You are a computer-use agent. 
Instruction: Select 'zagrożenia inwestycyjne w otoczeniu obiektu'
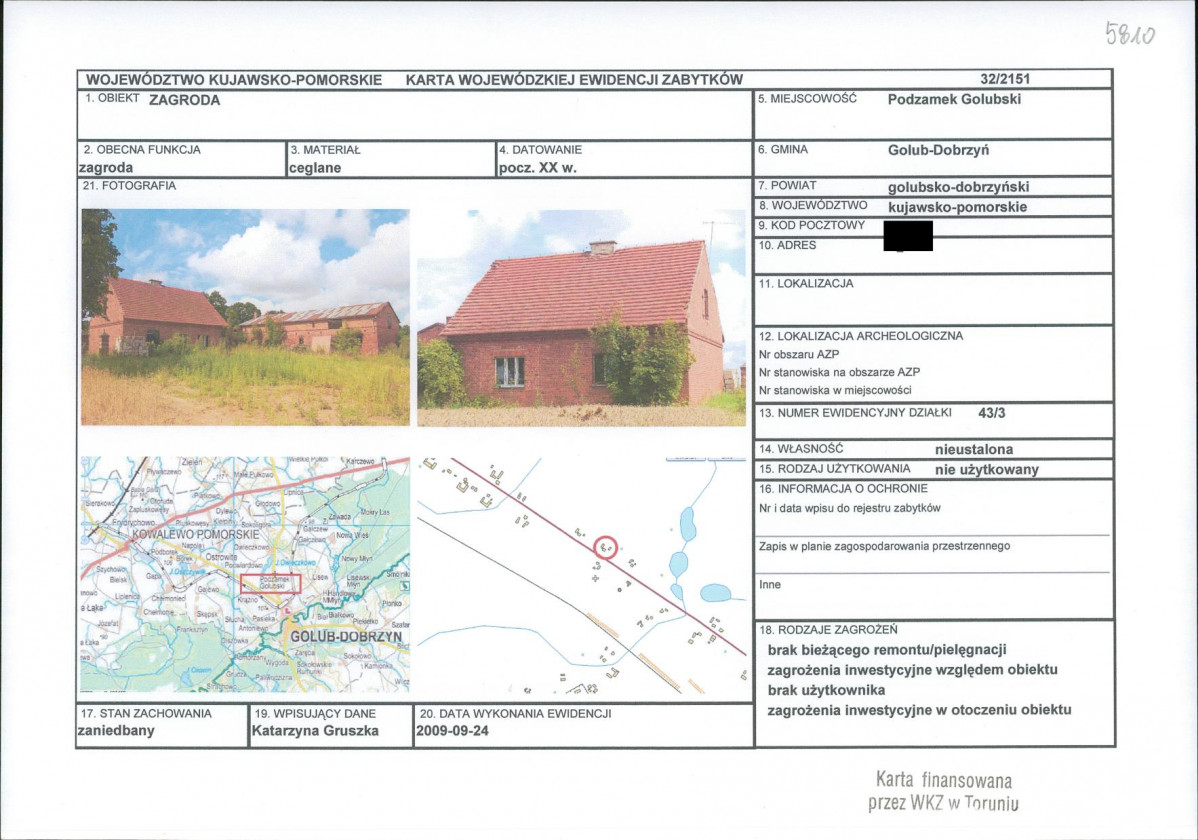pos(919,710)
